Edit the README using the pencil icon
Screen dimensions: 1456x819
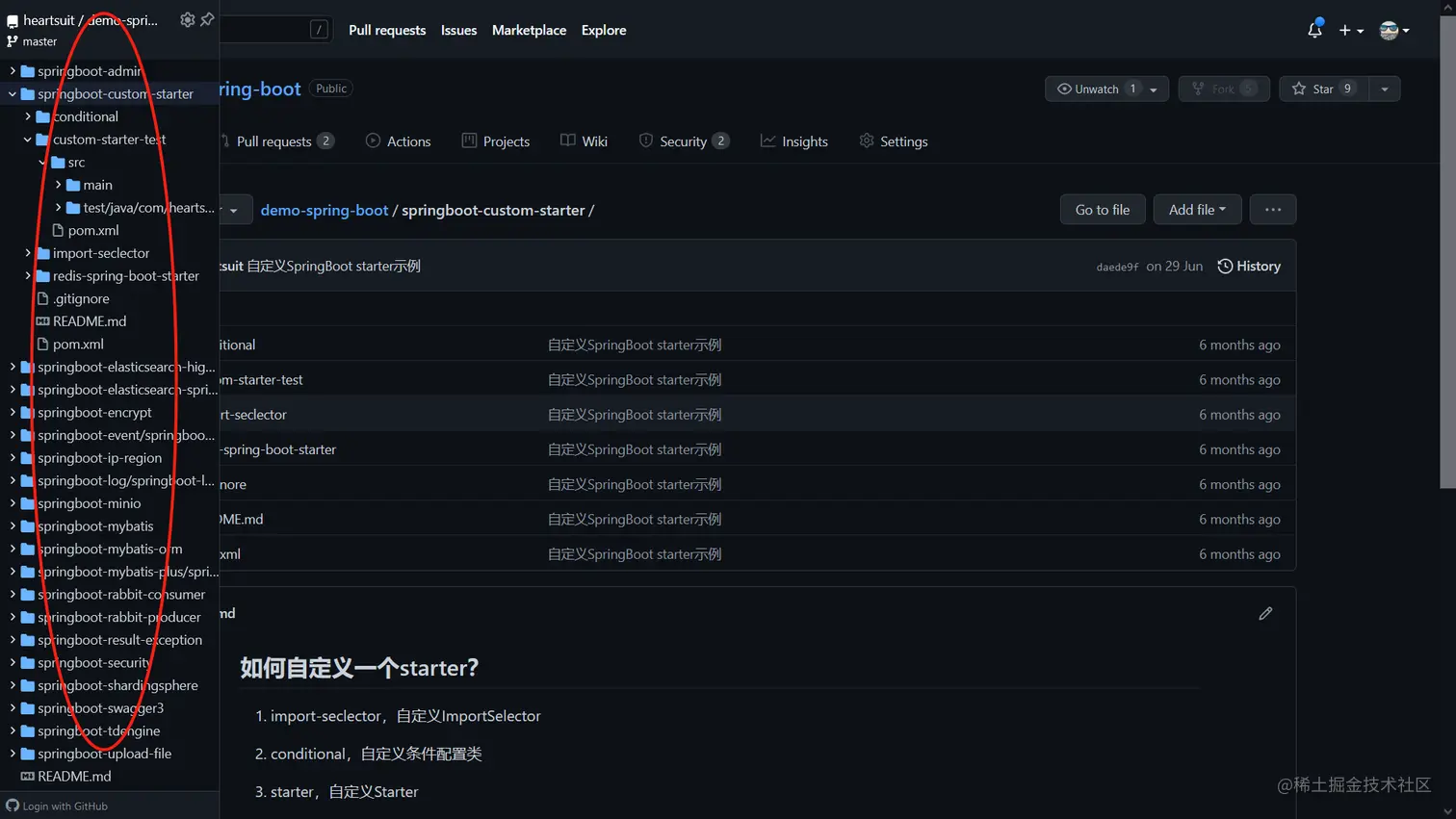click(1265, 613)
